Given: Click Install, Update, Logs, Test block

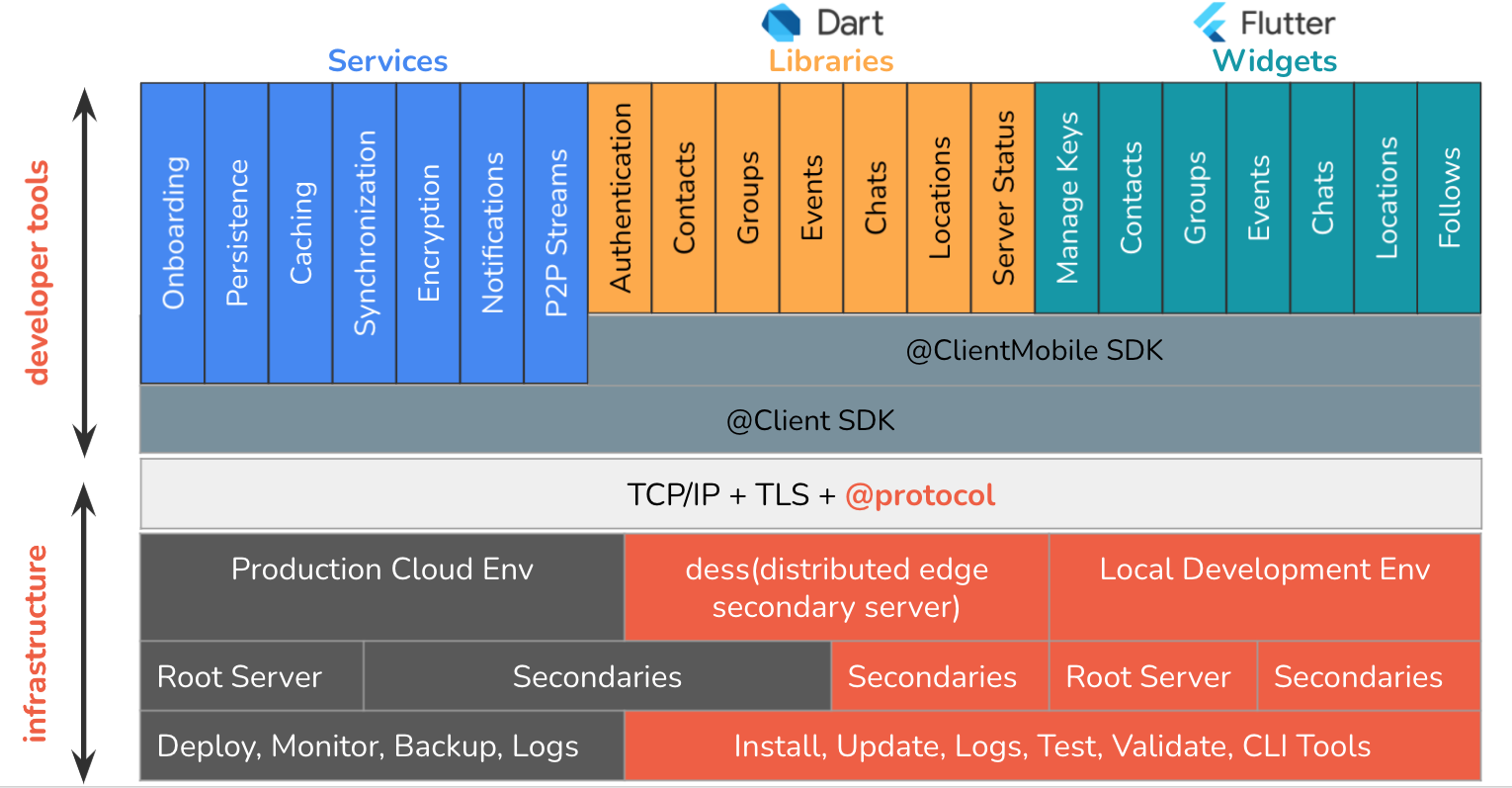Looking at the screenshot, I should (x=1052, y=745).
